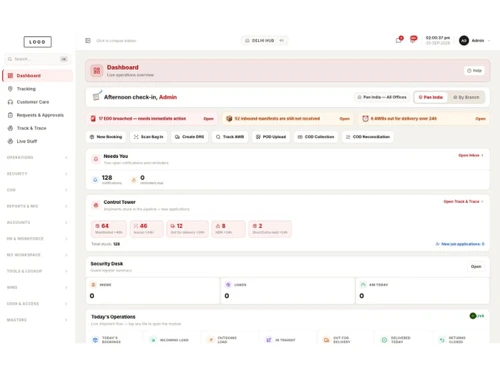Click the COD Collection quick action
This screenshot has width=500, height=375.
coord(316,137)
